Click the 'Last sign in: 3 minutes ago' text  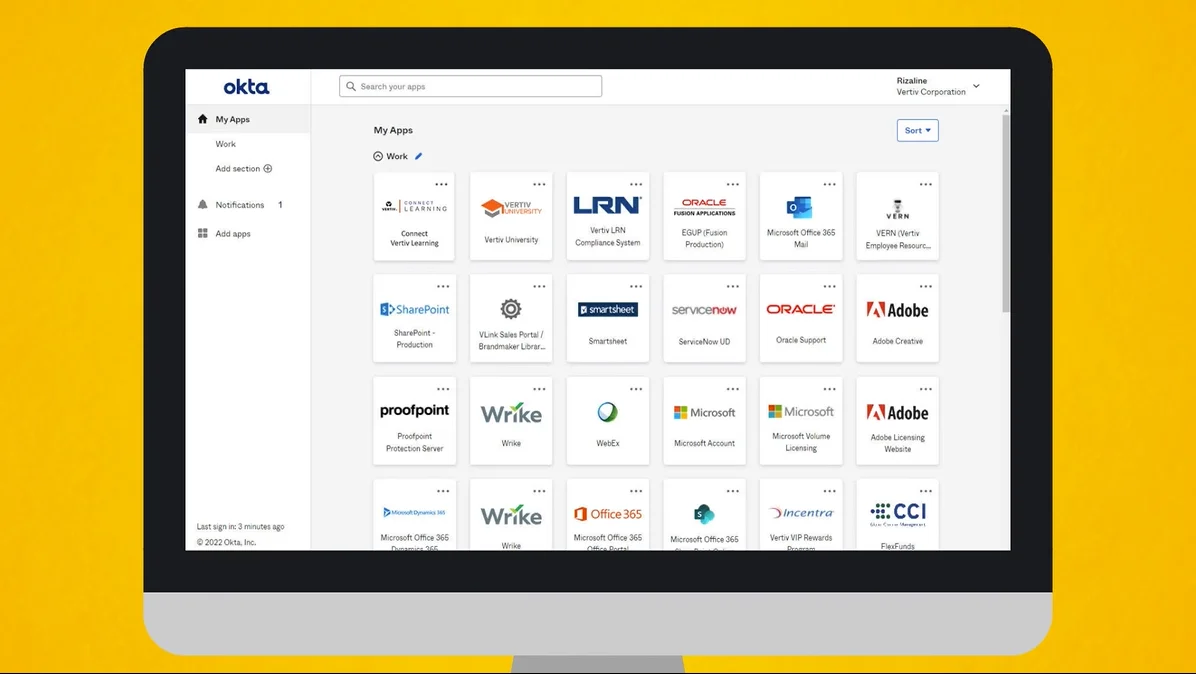click(x=240, y=526)
